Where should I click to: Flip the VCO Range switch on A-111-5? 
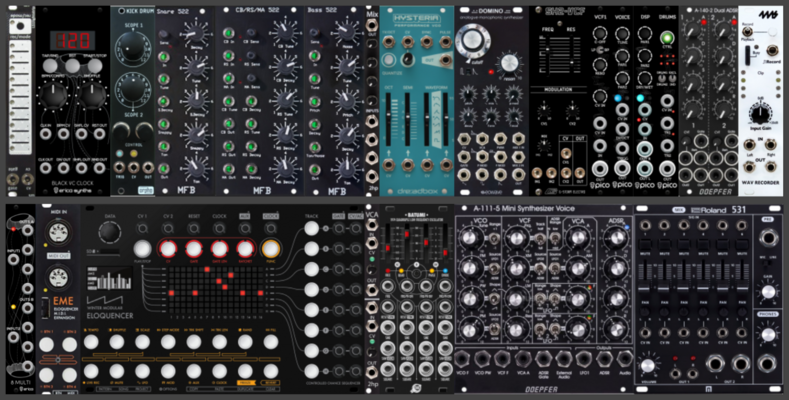(494, 241)
